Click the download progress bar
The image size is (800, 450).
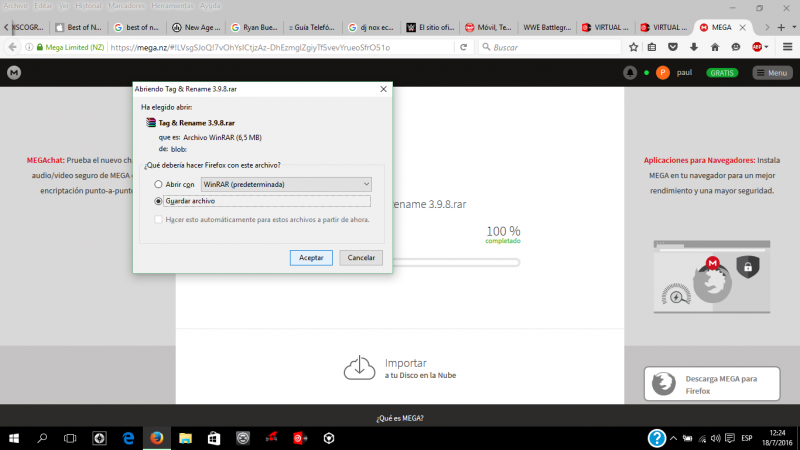click(456, 262)
